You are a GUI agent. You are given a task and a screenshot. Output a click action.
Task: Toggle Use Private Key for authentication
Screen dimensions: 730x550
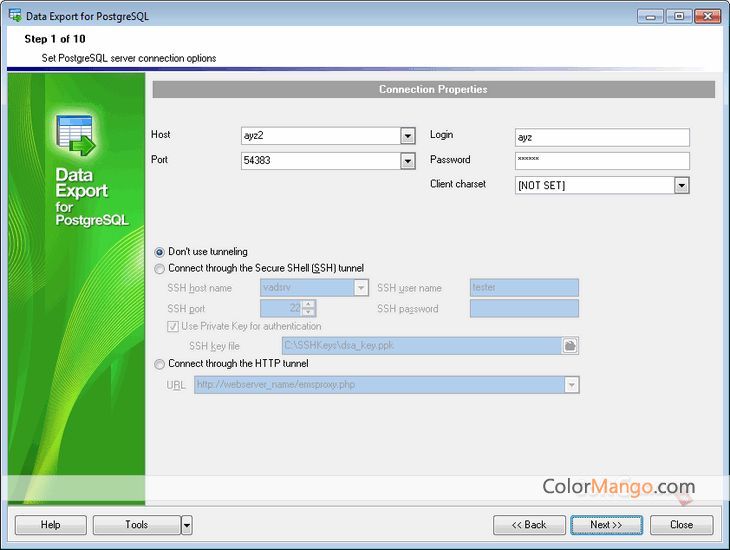click(x=173, y=326)
